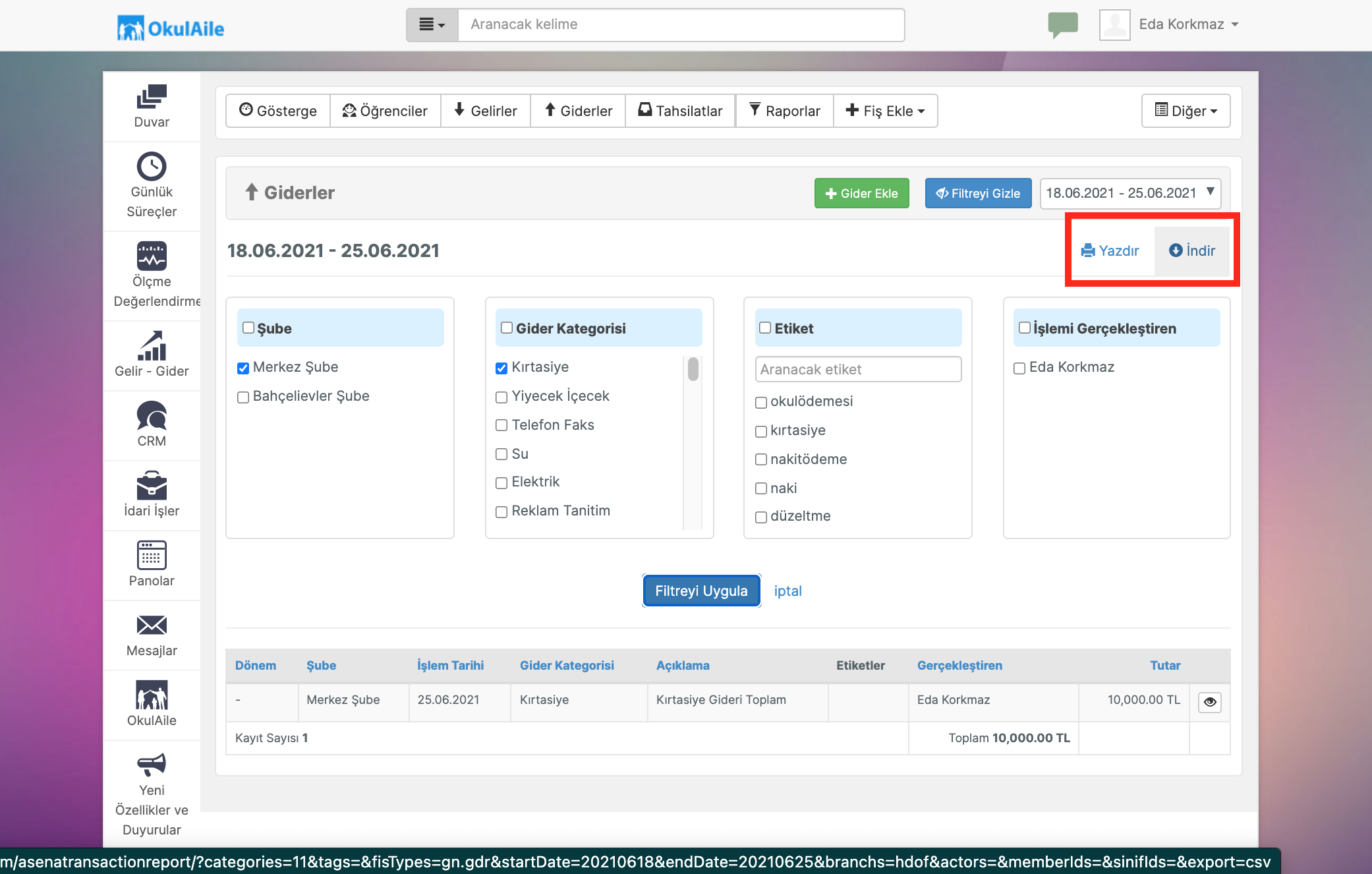Toggle the Etiket select-all checkbox

pyautogui.click(x=765, y=328)
